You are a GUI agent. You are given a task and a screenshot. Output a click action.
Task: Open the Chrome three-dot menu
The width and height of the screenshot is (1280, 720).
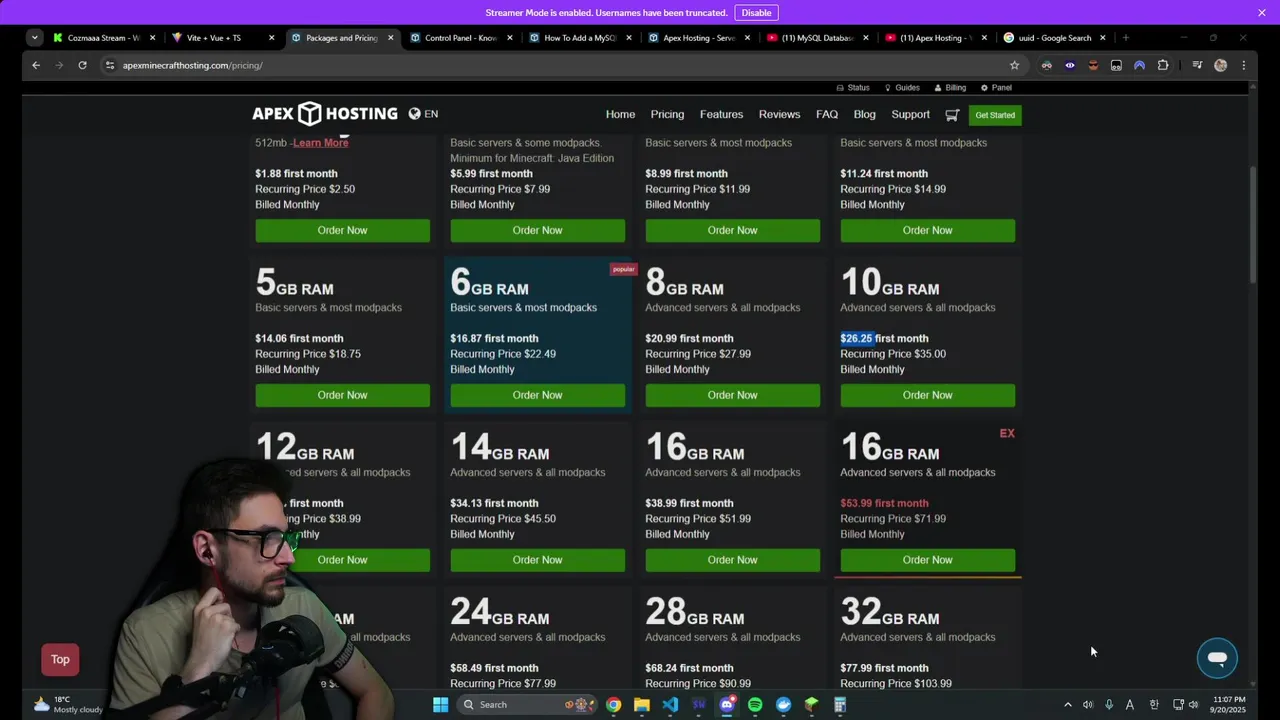[x=1243, y=65]
